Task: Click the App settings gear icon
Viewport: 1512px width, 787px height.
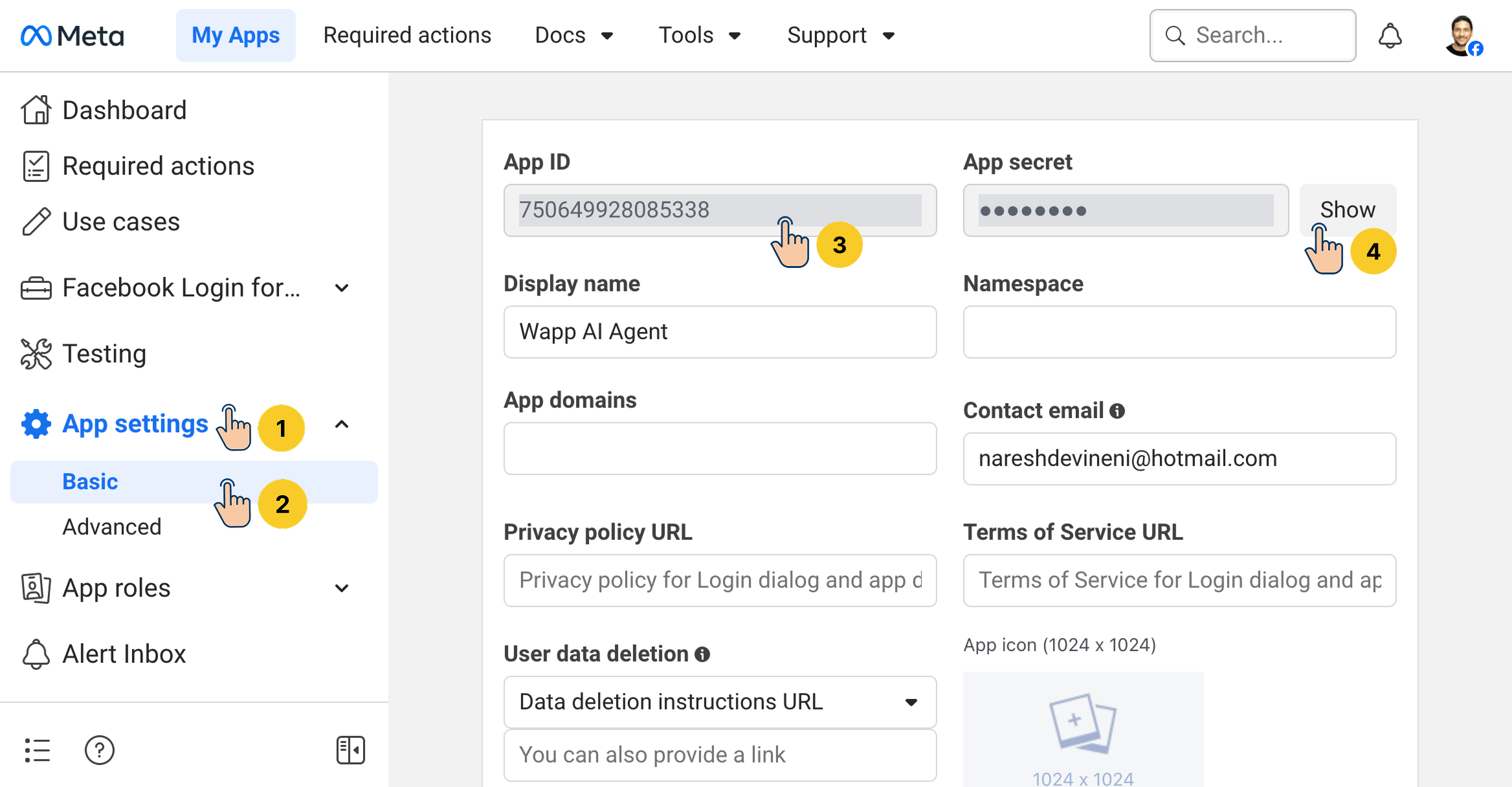Action: pos(36,424)
